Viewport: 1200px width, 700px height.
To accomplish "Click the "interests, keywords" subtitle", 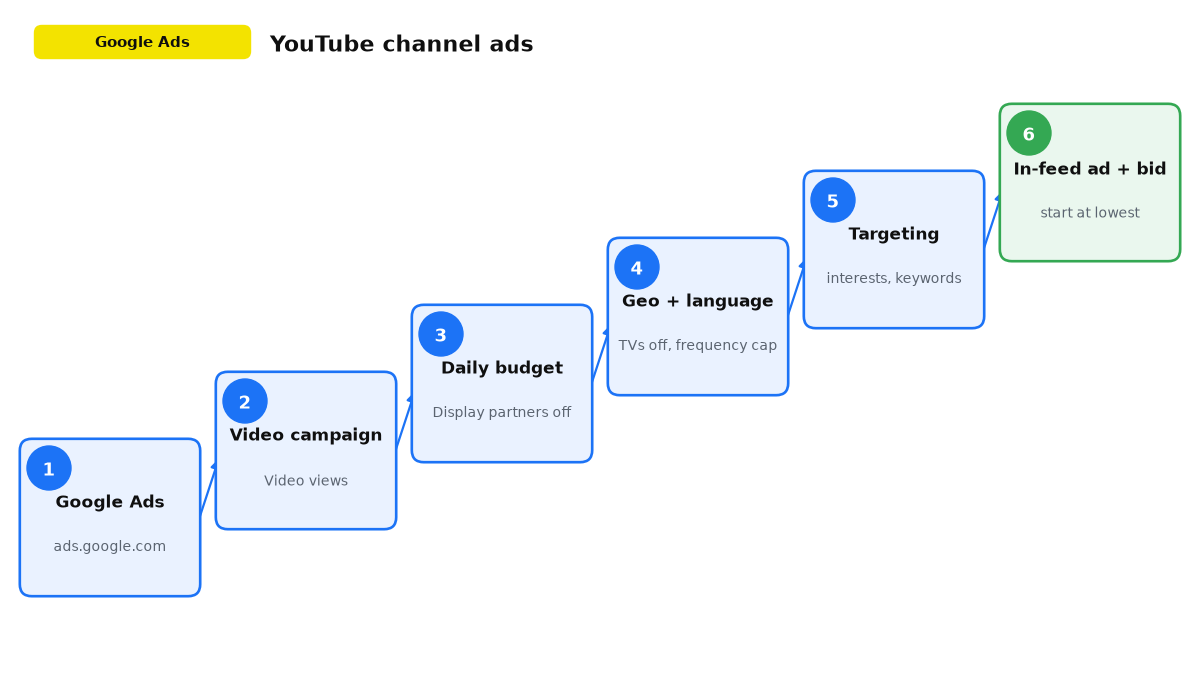I will click(x=894, y=279).
